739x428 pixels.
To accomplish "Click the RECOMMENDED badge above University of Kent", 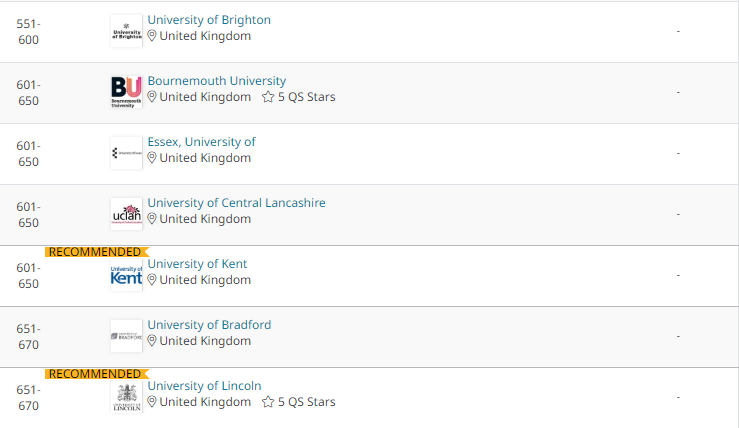I will click(x=97, y=252).
